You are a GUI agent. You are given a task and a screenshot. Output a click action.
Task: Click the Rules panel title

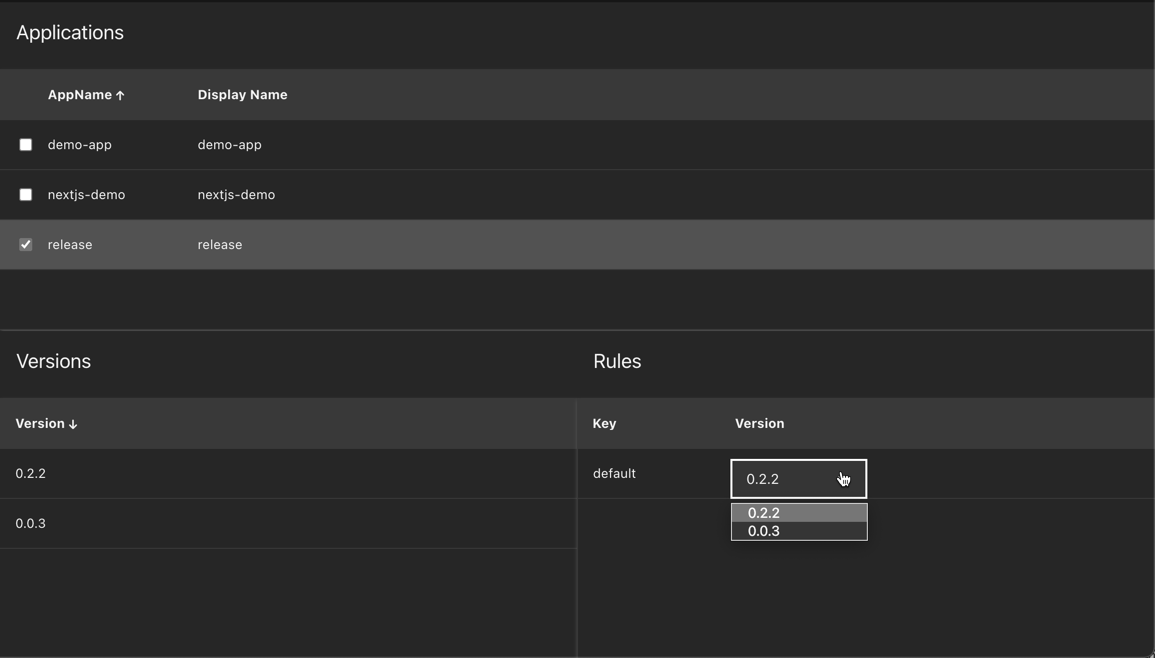(617, 361)
